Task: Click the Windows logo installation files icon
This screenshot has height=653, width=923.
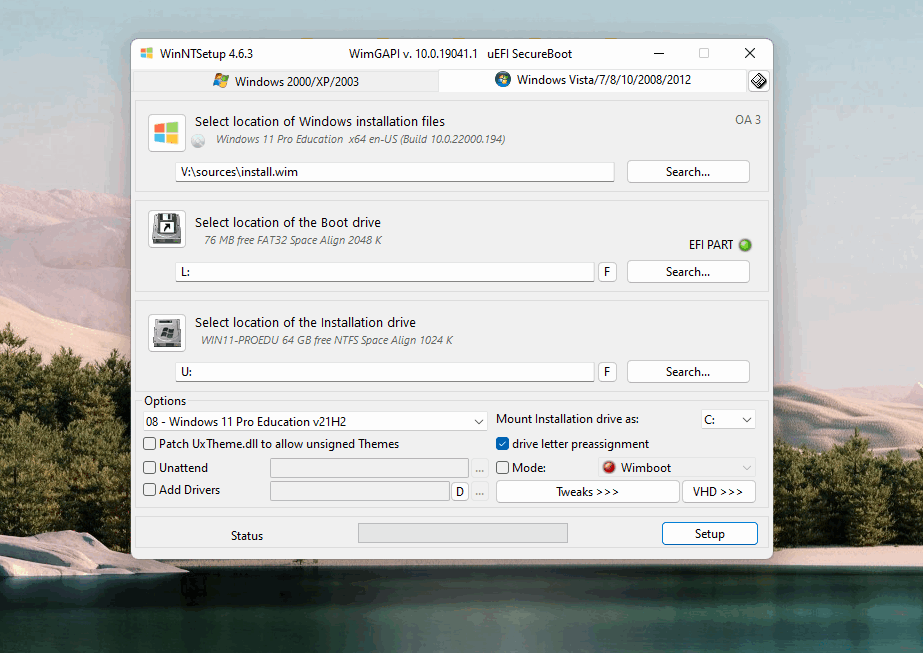Action: pos(167,132)
